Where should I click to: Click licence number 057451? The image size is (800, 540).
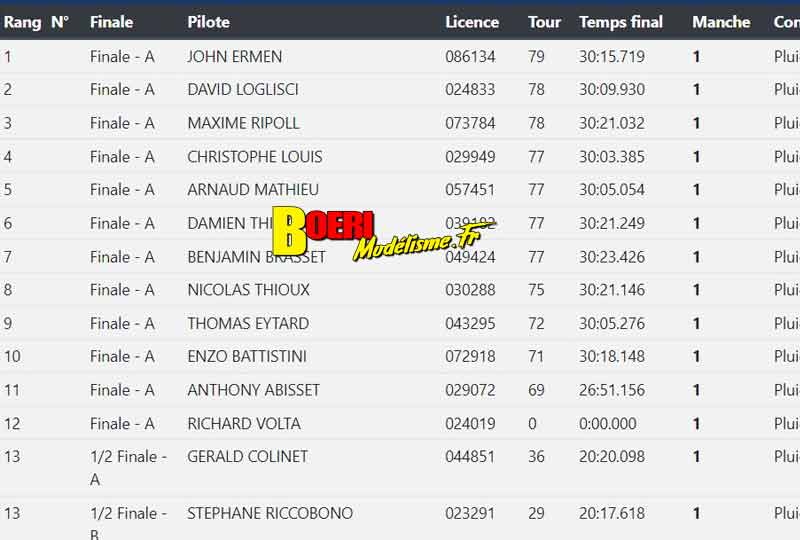click(x=470, y=190)
